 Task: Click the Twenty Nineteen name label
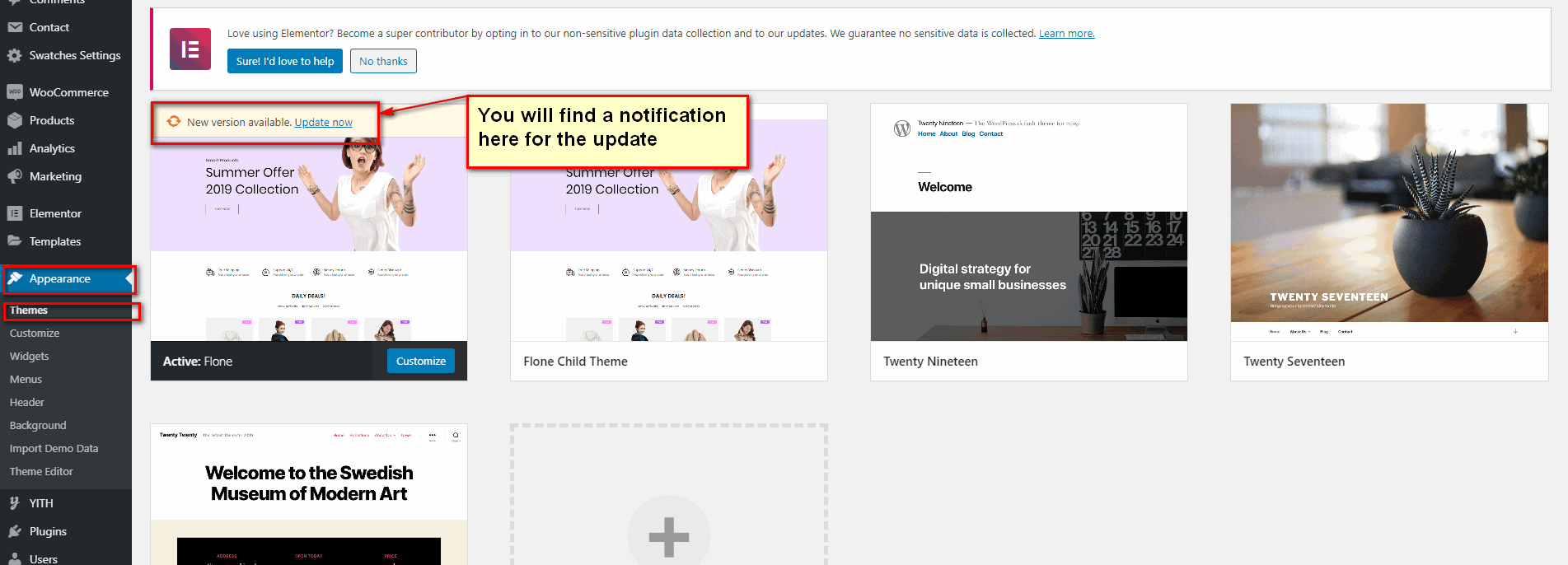930,362
